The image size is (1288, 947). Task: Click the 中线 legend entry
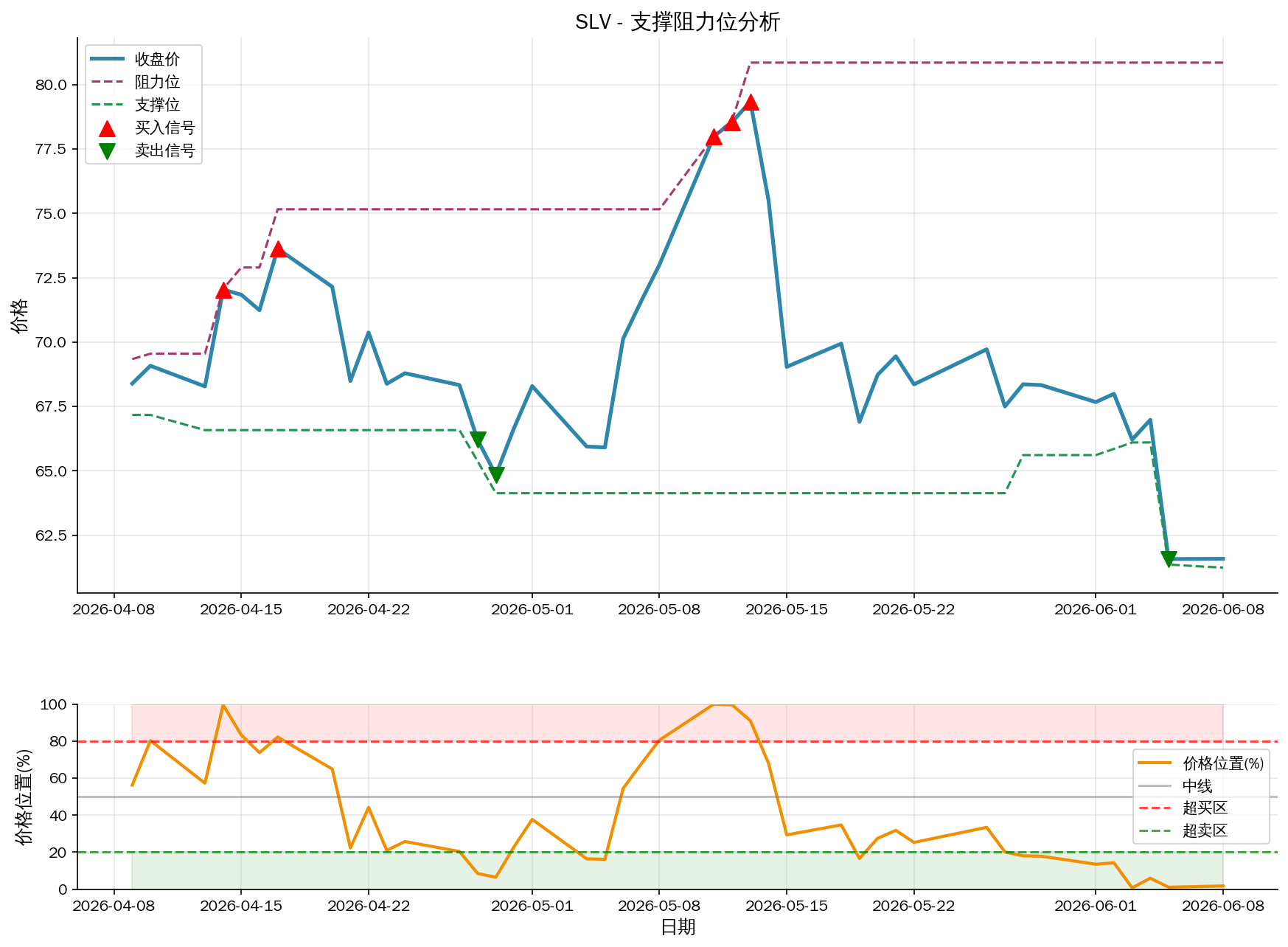(1175, 786)
